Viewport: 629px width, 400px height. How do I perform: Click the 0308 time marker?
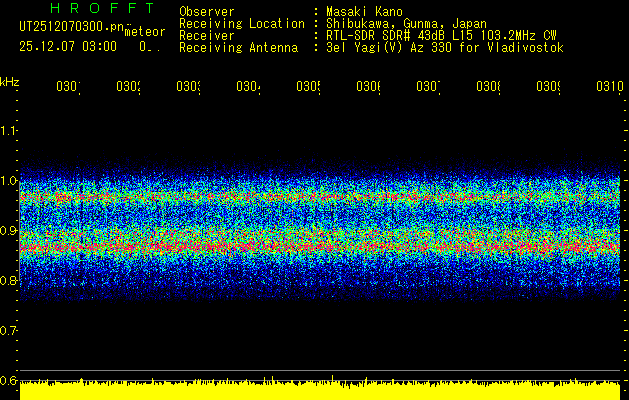coord(489,87)
